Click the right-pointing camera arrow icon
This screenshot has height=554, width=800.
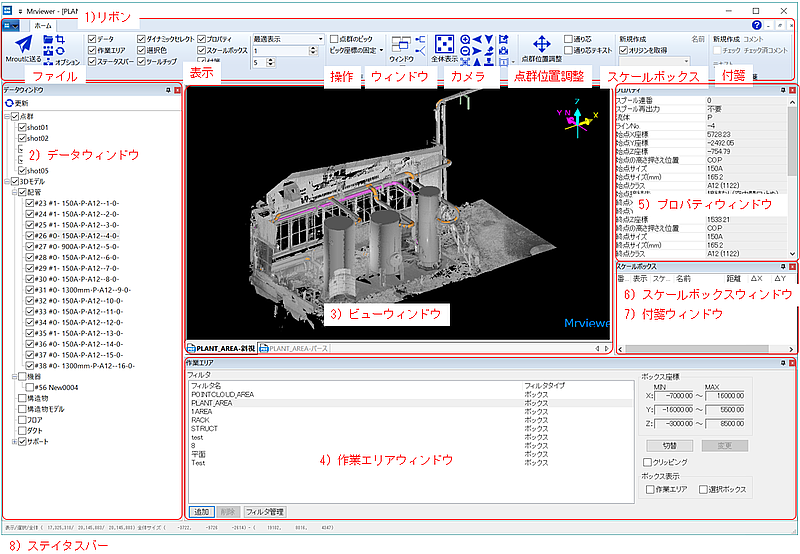pos(477,51)
